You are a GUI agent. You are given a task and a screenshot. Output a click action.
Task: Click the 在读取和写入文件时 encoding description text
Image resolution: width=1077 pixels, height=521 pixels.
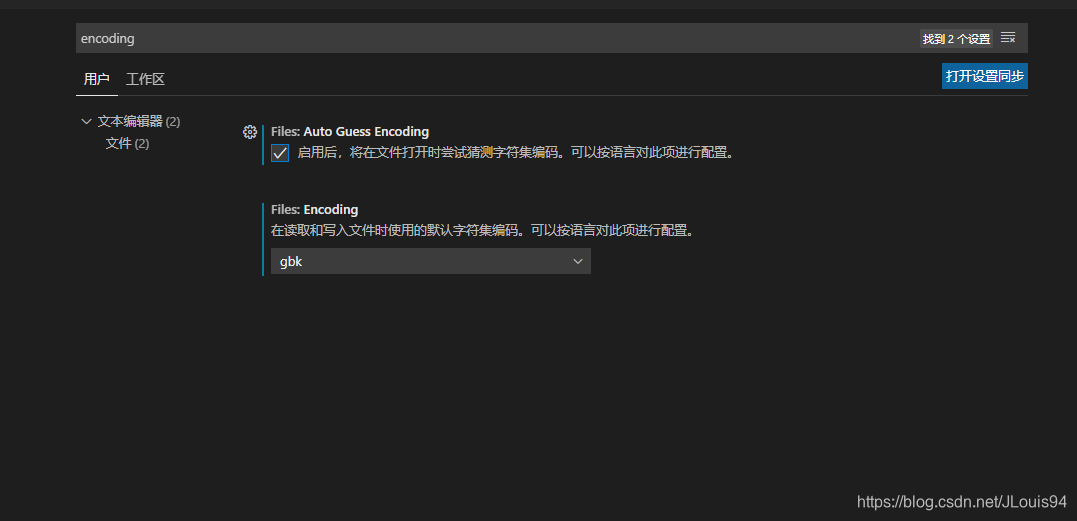click(484, 231)
